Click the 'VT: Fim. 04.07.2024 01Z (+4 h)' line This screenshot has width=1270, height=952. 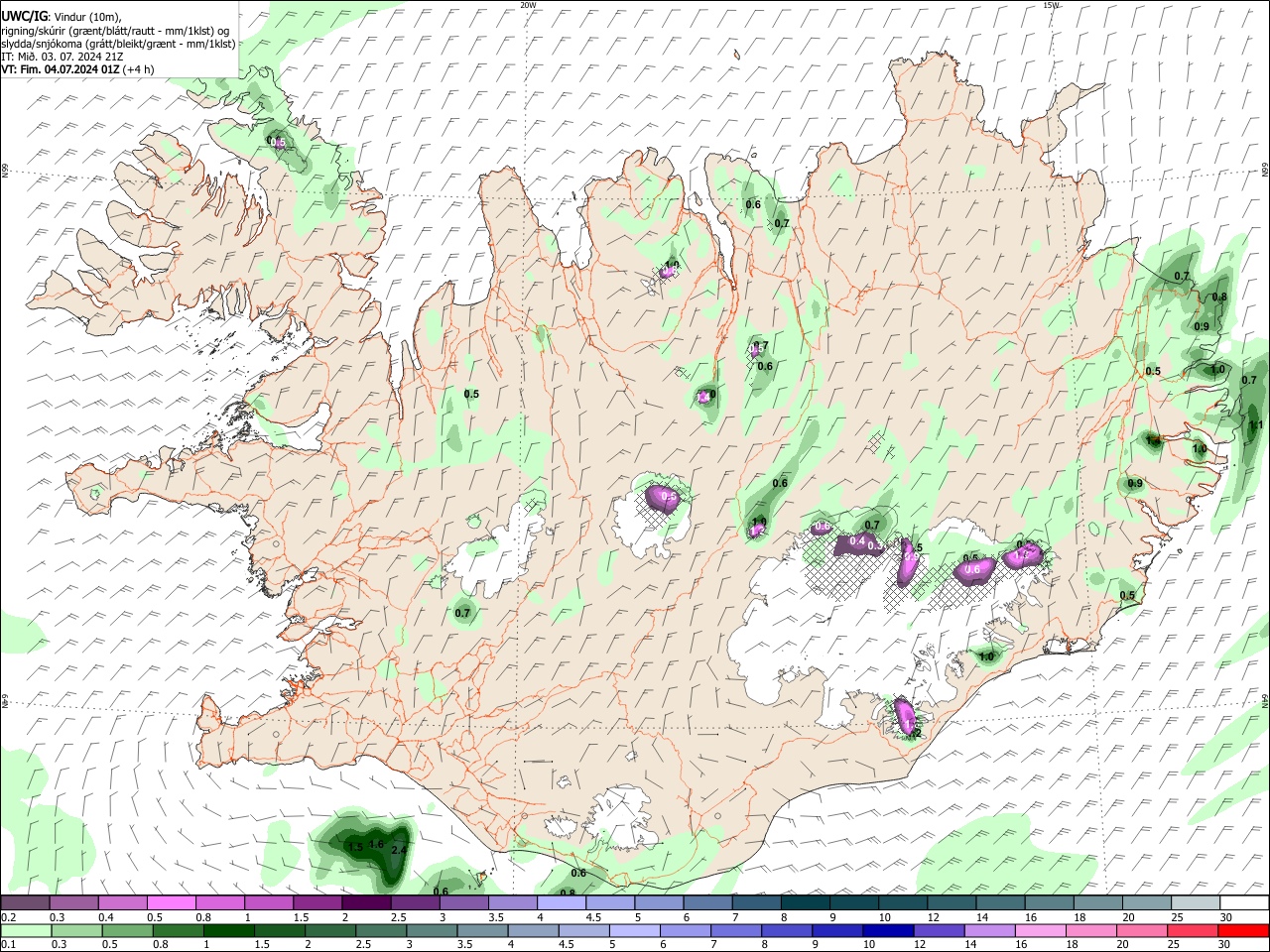click(x=77, y=69)
